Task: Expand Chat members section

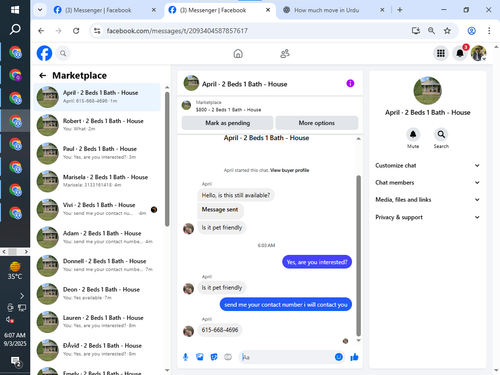Action: (x=428, y=183)
